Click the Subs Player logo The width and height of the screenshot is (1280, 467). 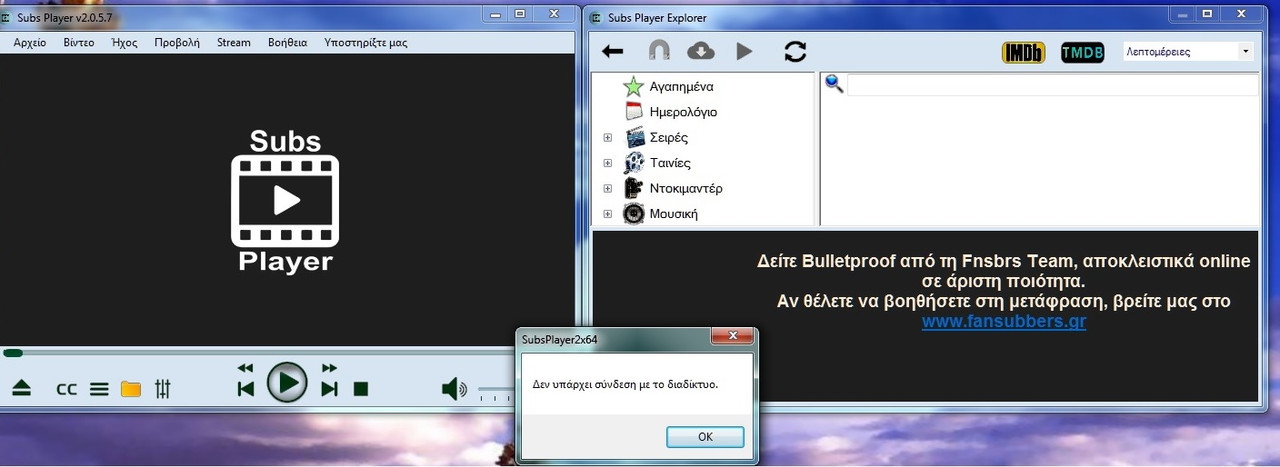pos(286,200)
